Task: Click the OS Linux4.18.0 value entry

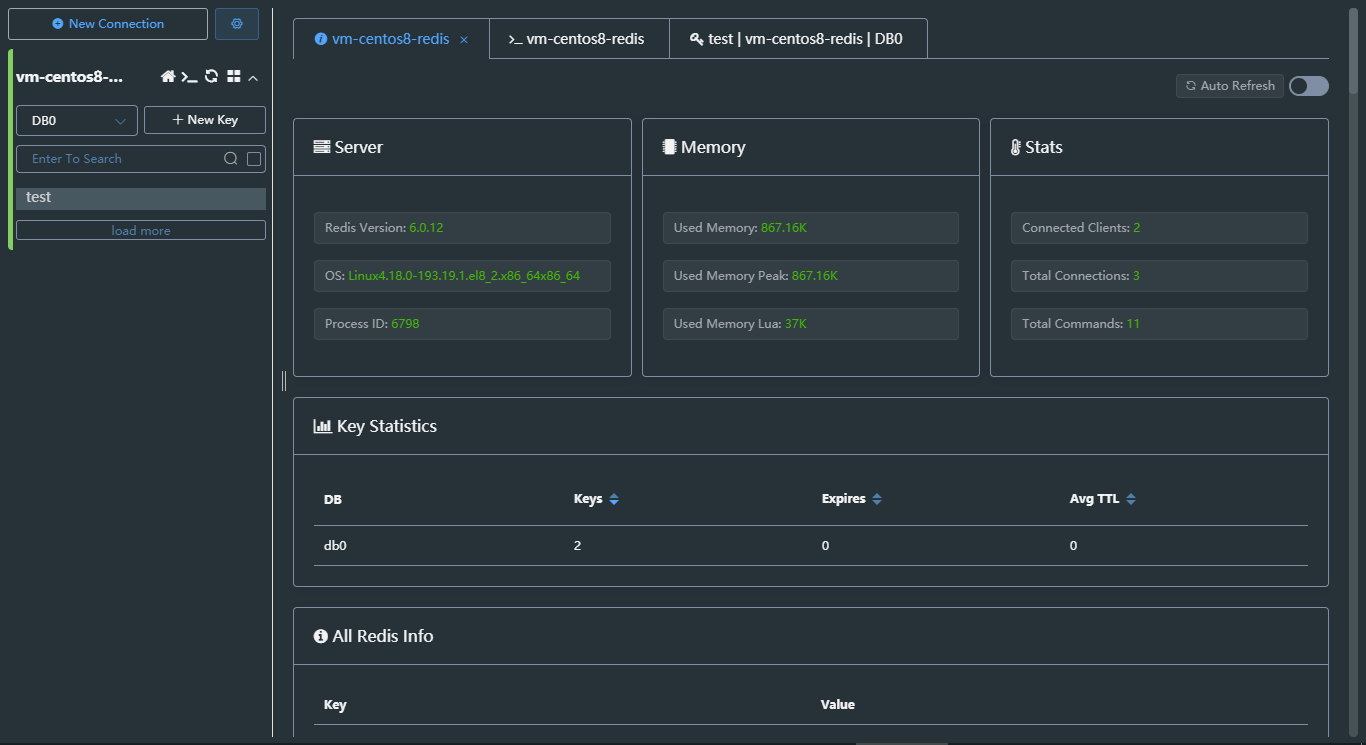Action: coord(462,276)
